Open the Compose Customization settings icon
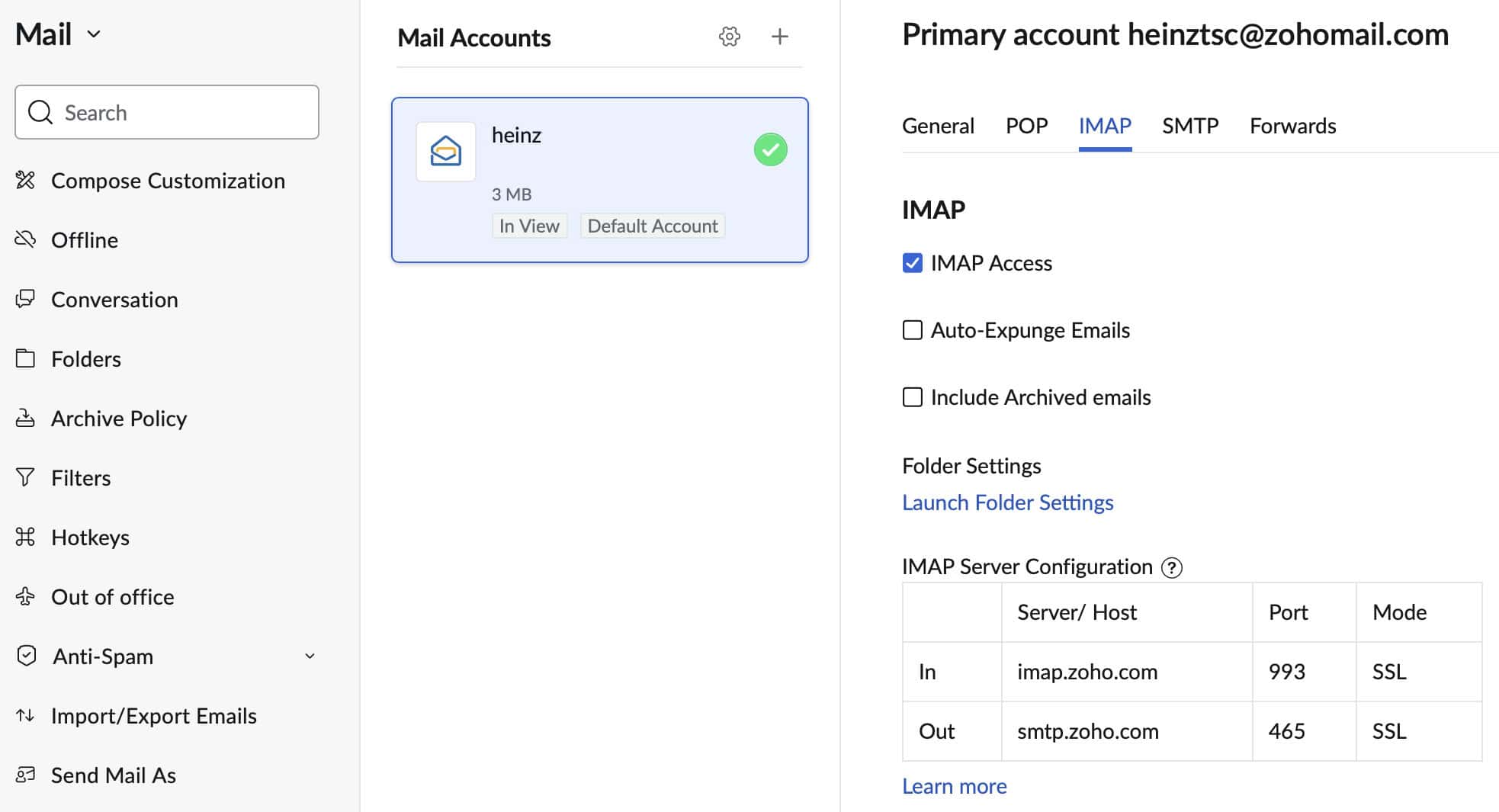The image size is (1499, 812). coord(26,181)
